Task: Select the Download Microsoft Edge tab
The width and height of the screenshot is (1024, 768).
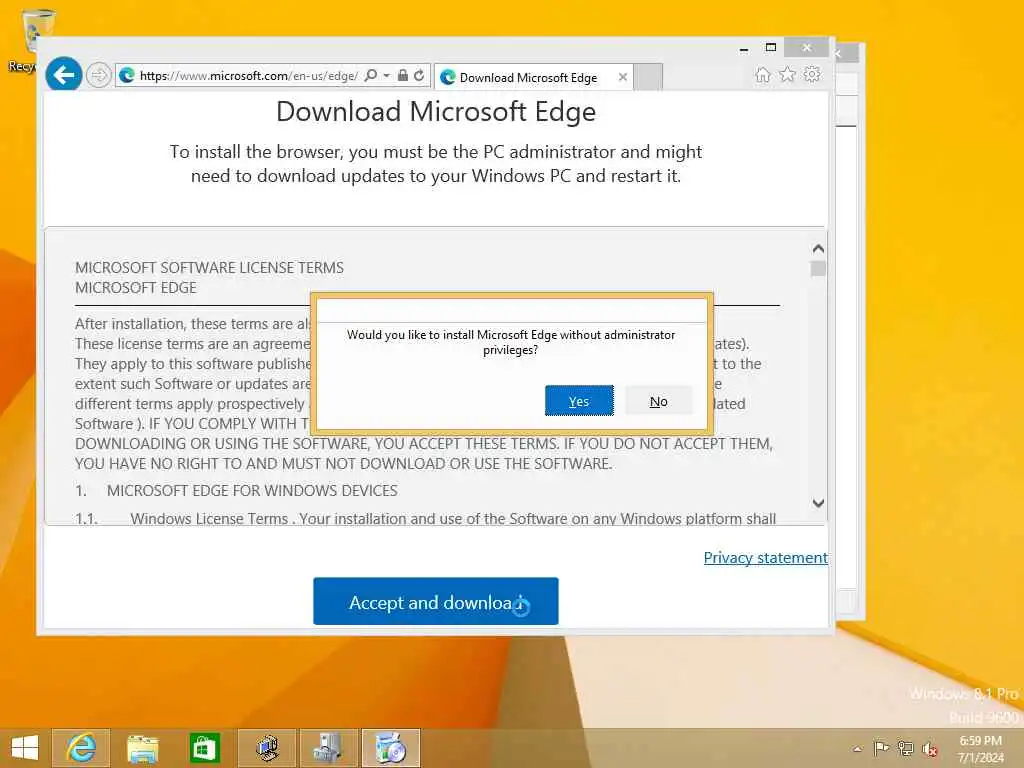Action: click(528, 78)
